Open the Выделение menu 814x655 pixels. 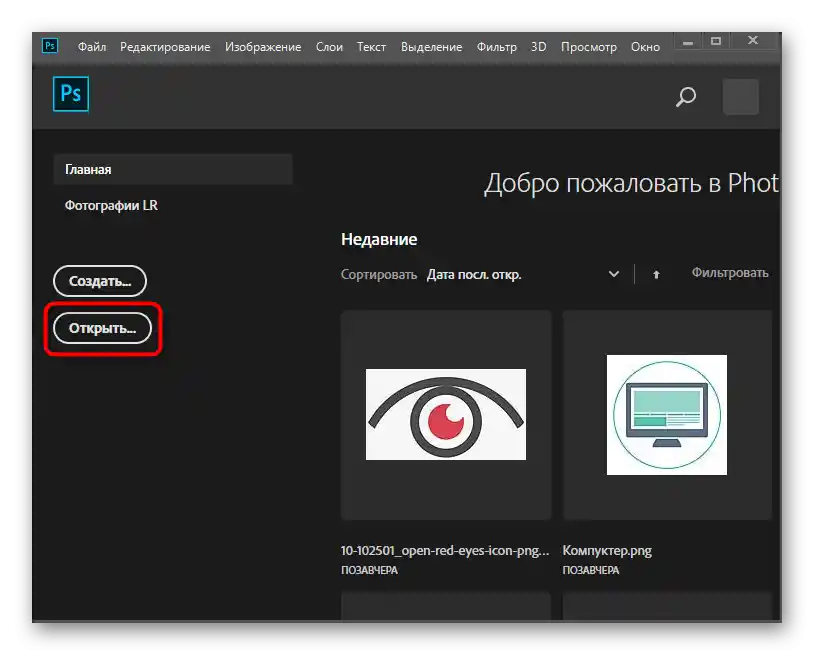point(431,47)
